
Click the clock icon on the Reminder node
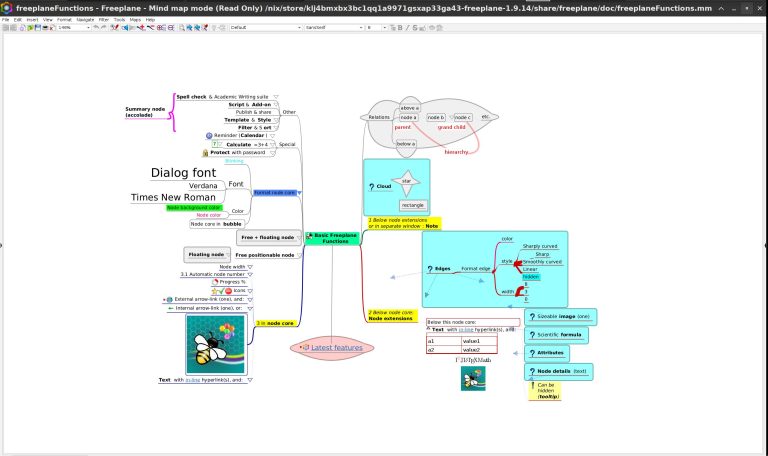point(209,135)
